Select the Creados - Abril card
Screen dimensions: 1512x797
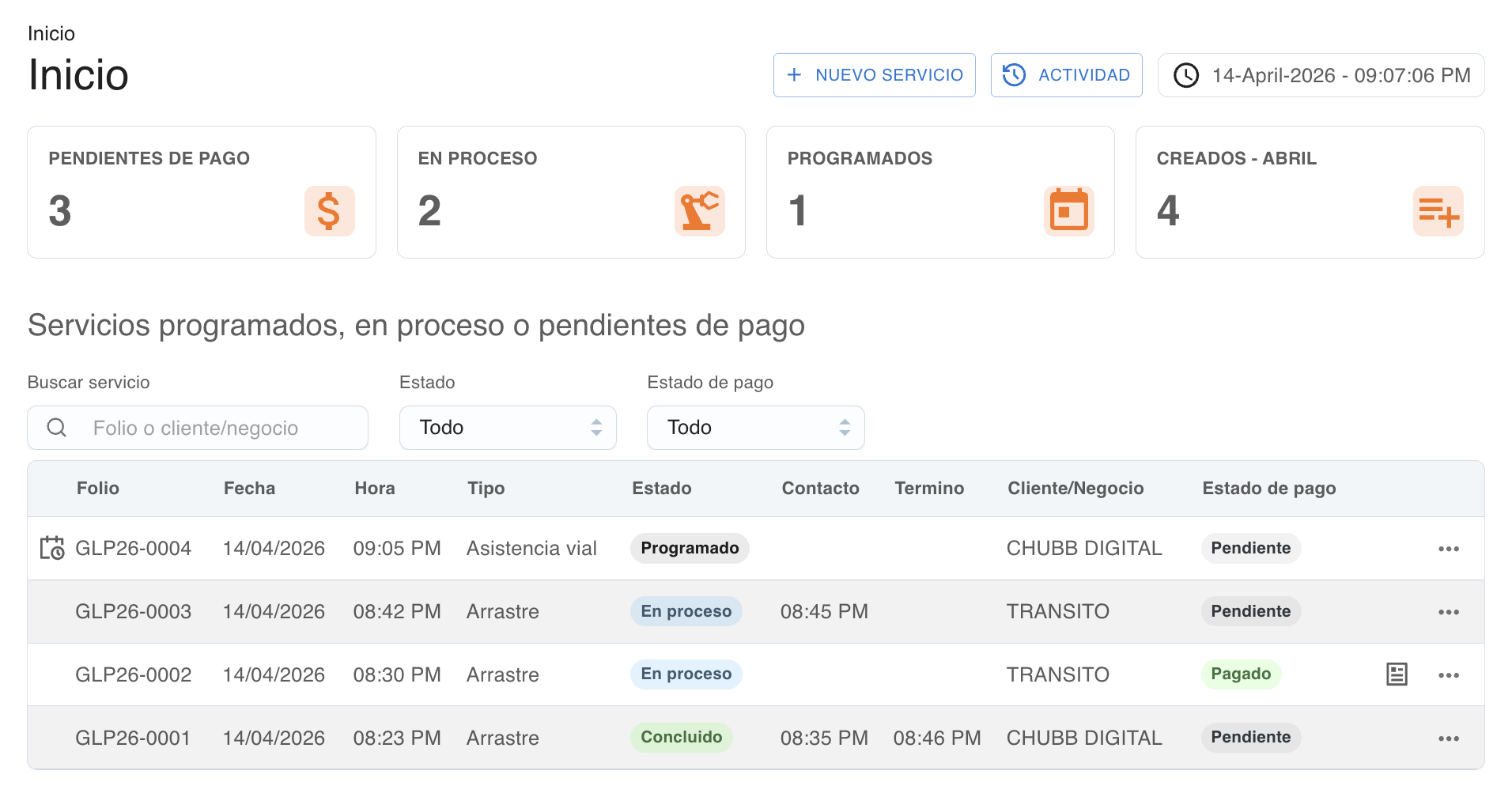coord(1310,192)
